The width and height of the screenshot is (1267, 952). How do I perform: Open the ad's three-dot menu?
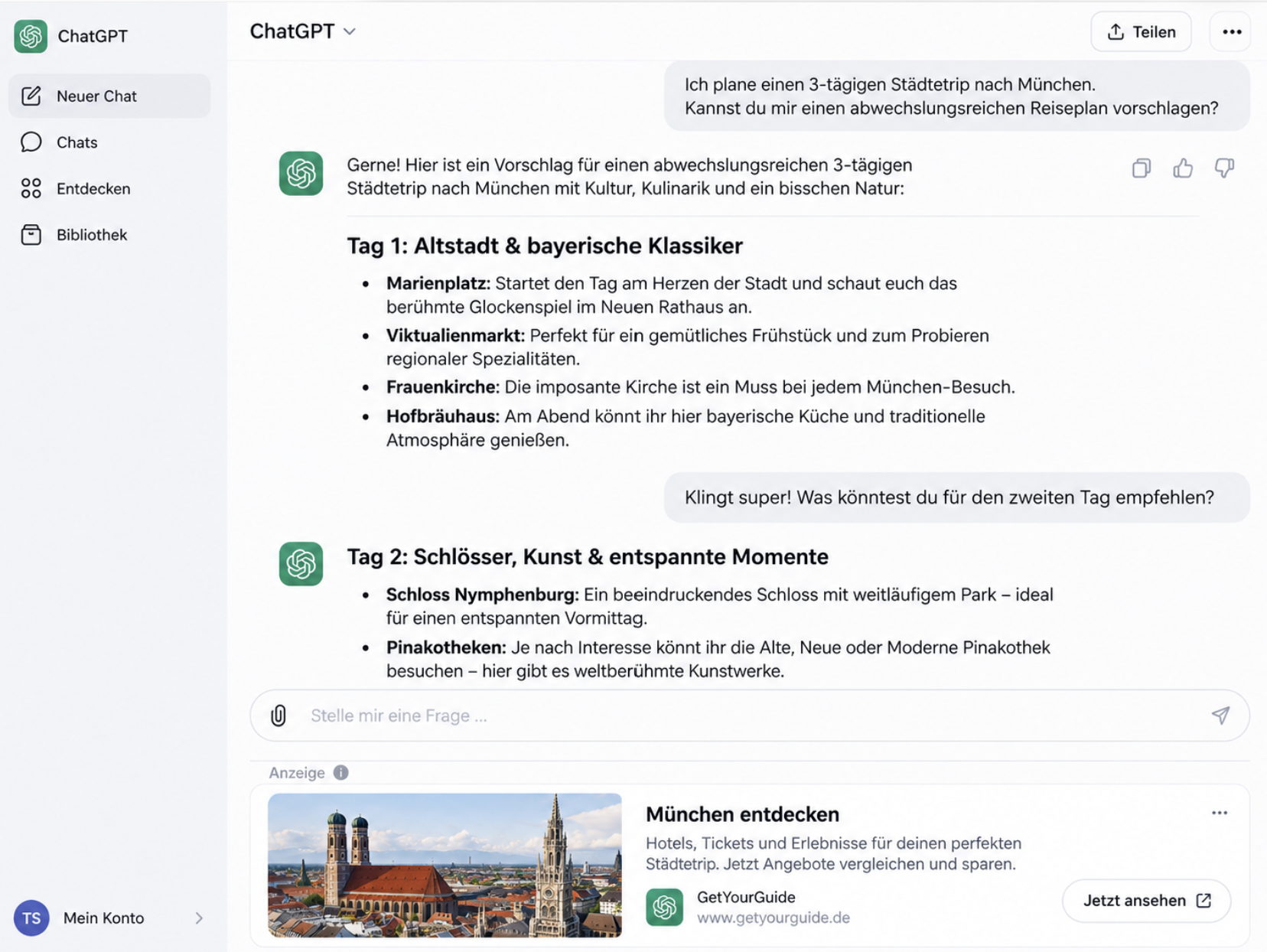click(x=1220, y=813)
